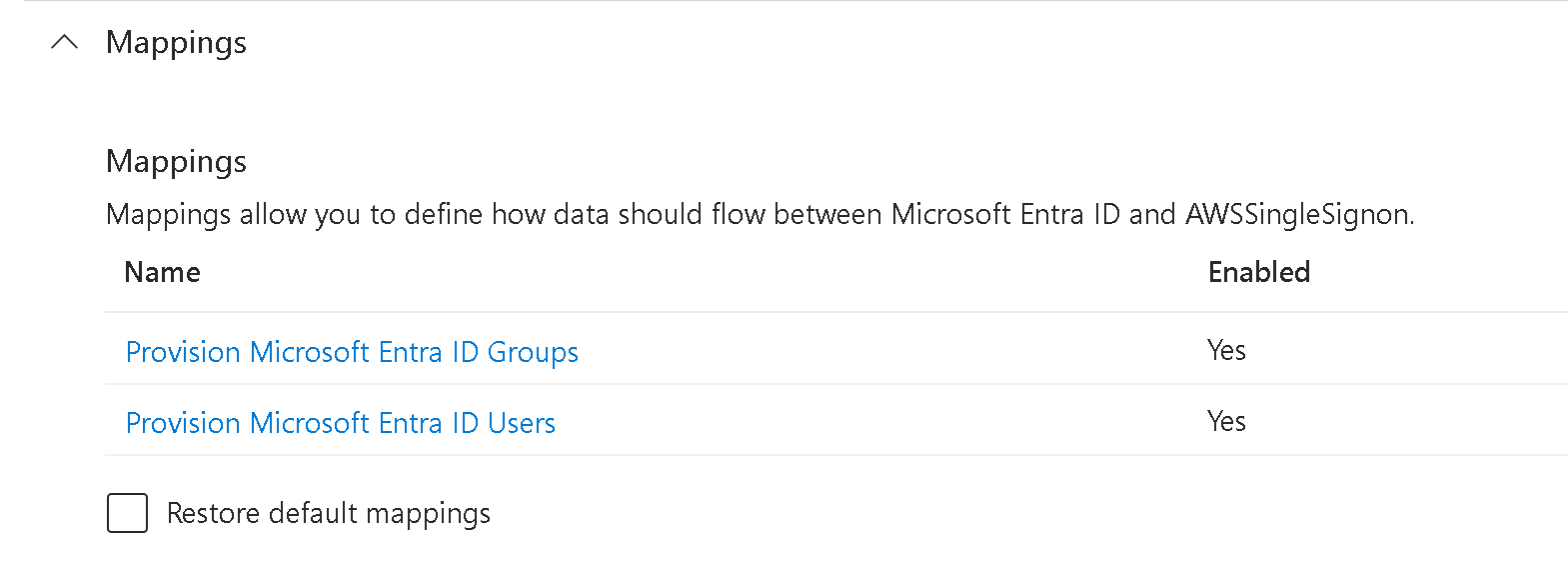
Task: Tick the Restore default mappings checkbox
Action: click(127, 513)
